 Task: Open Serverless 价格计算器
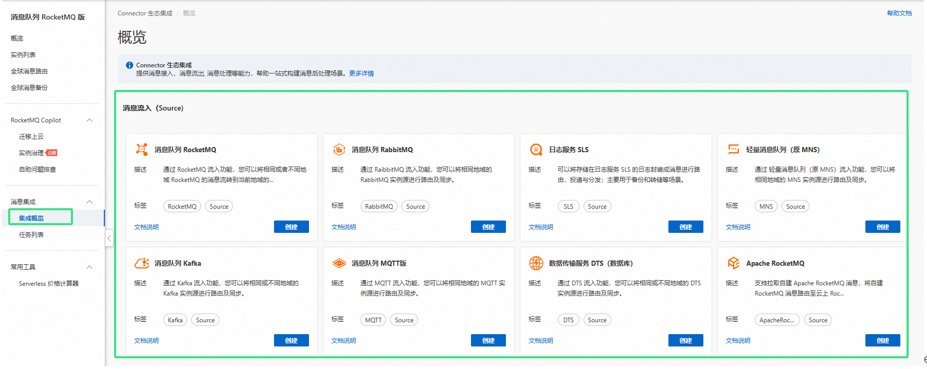pos(48,284)
